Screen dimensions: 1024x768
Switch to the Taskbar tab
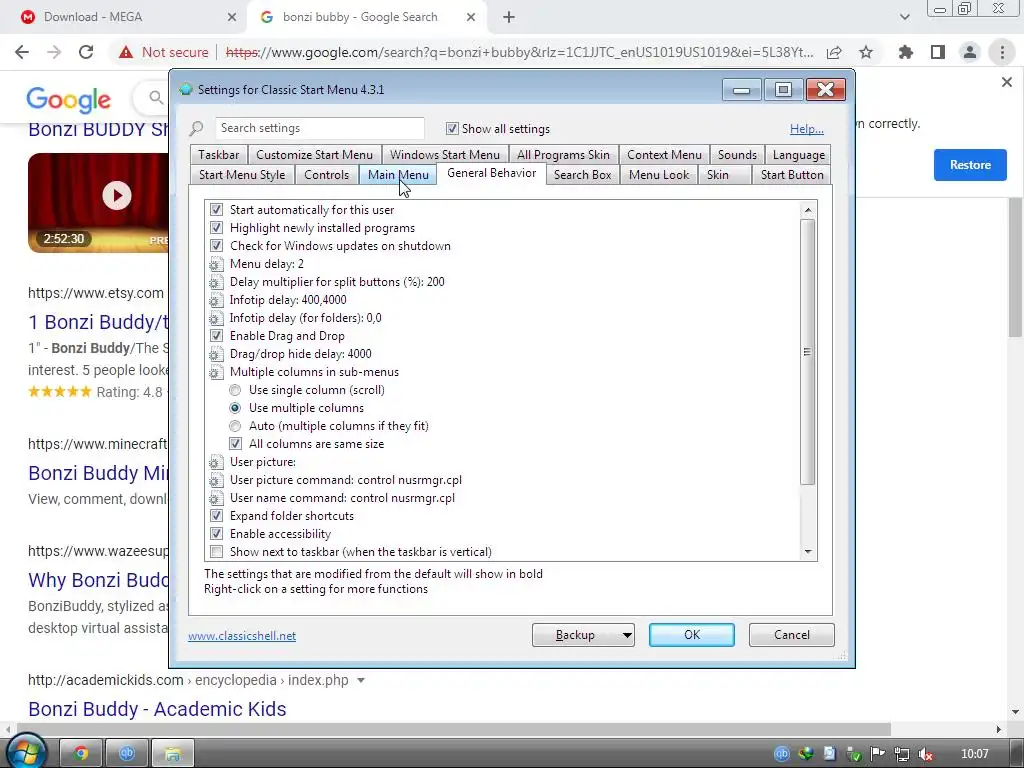(218, 155)
